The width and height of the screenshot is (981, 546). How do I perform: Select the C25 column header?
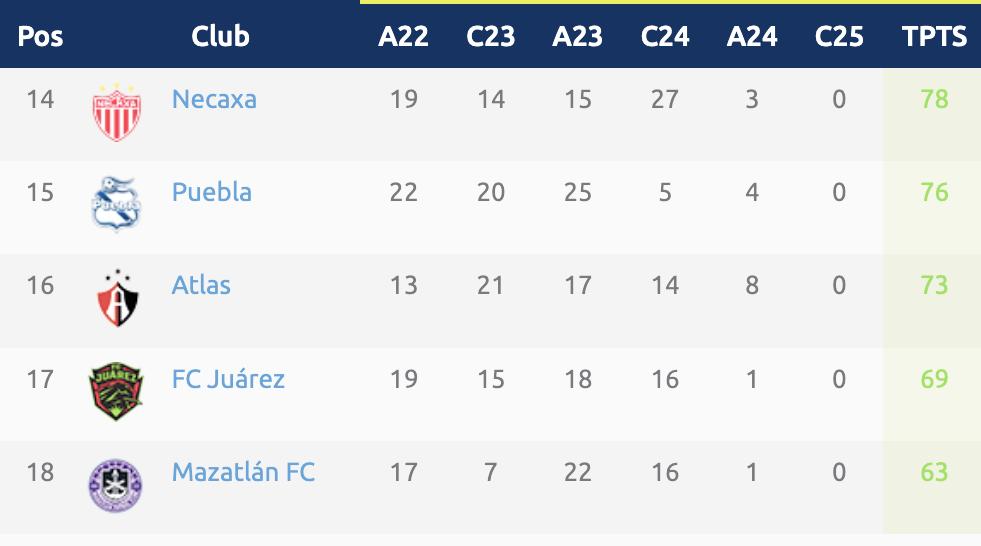(839, 37)
